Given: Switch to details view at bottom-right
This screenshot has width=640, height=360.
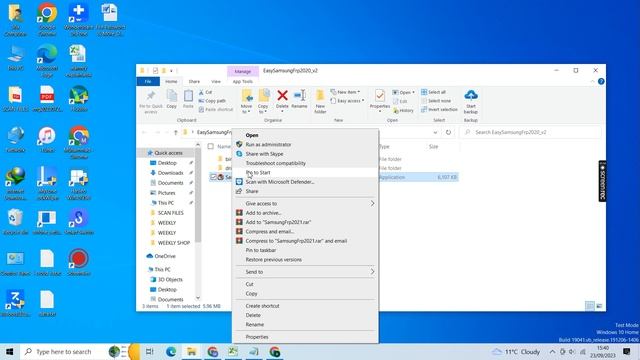Looking at the screenshot, I should point(589,306).
